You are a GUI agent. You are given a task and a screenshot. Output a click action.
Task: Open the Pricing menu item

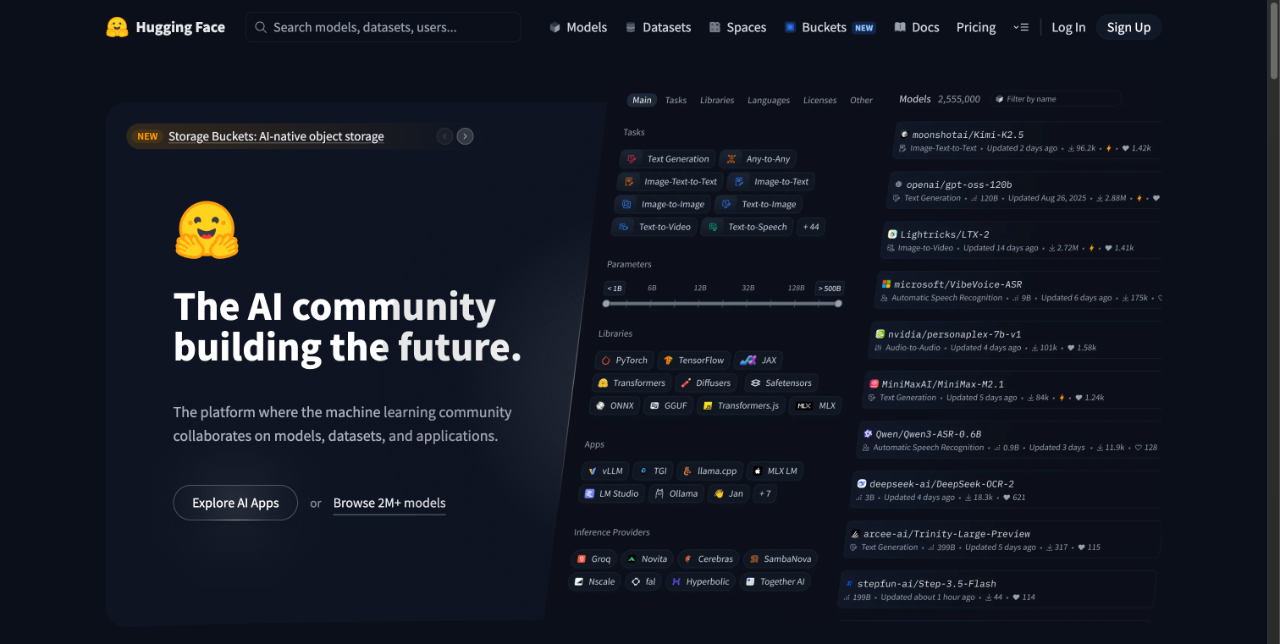[975, 28]
